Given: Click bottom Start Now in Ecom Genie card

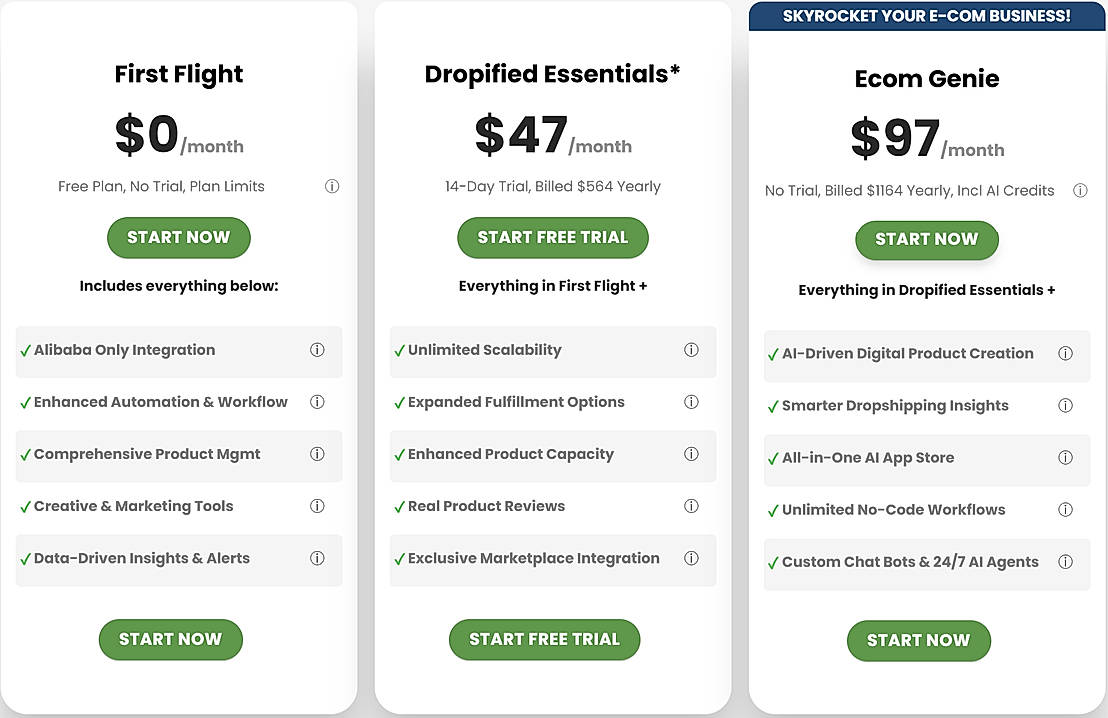Looking at the screenshot, I should (x=918, y=641).
